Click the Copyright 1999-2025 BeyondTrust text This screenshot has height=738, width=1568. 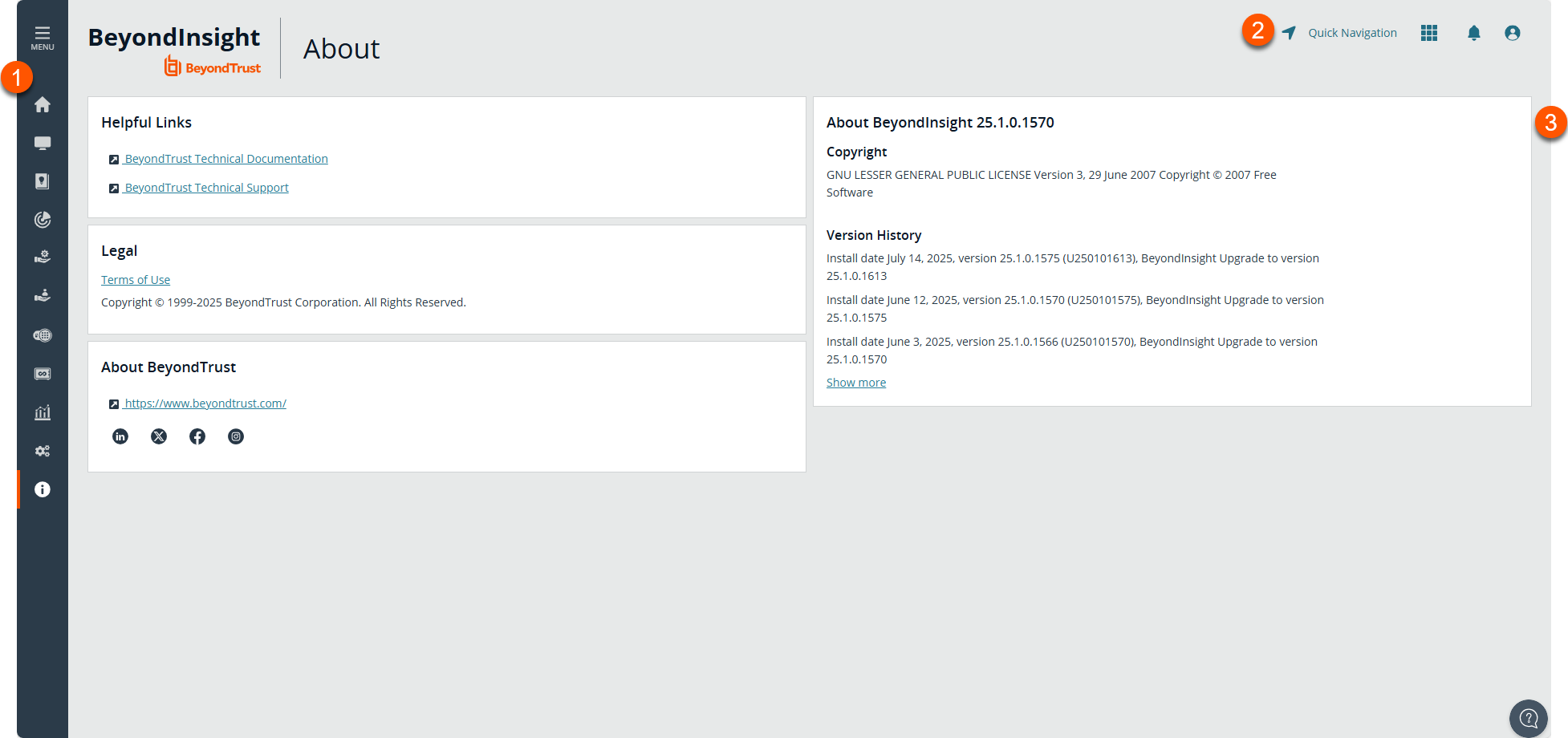click(x=283, y=302)
